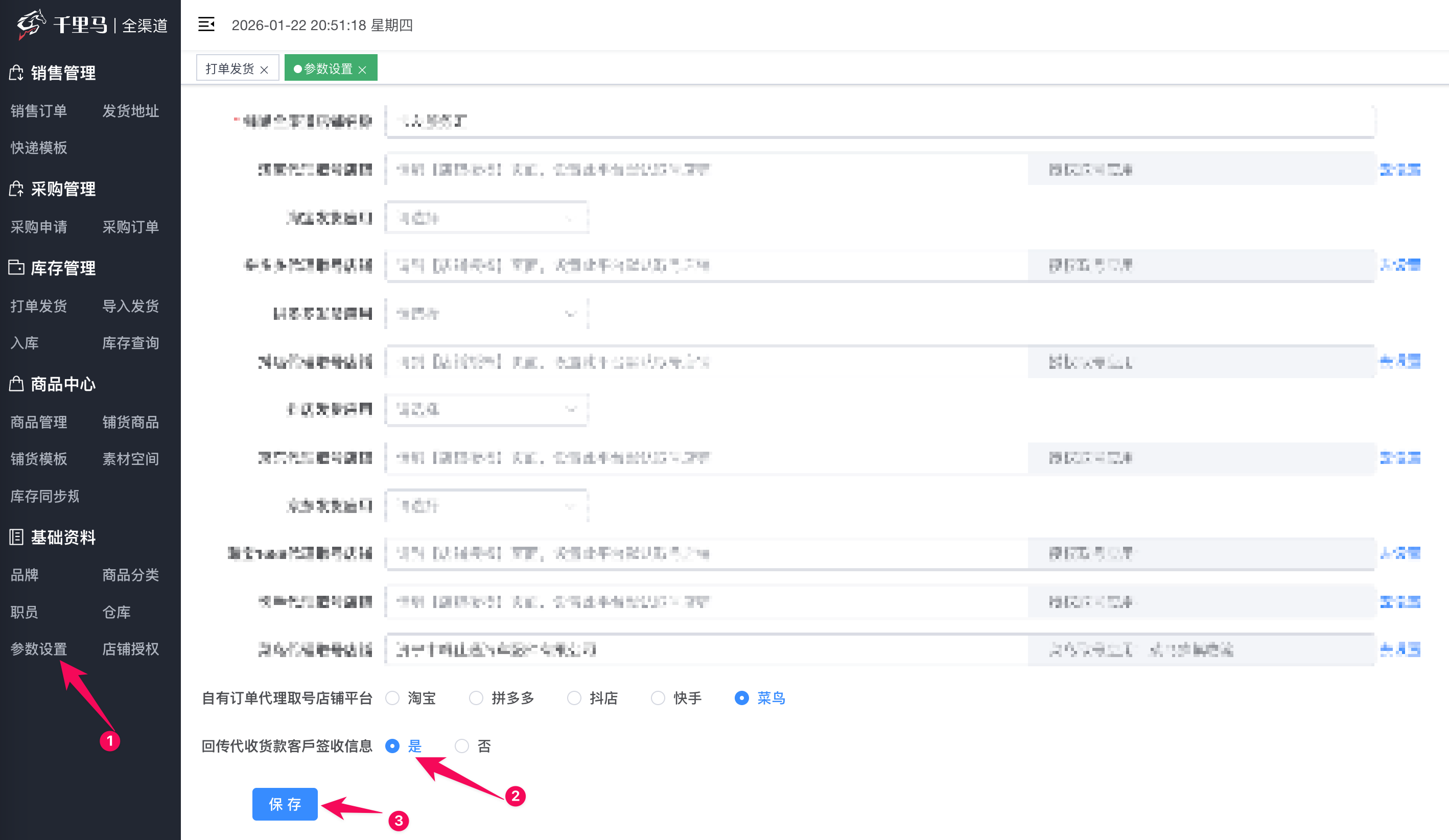Close the 参数设置 tab
The image size is (1449, 840).
[x=362, y=69]
